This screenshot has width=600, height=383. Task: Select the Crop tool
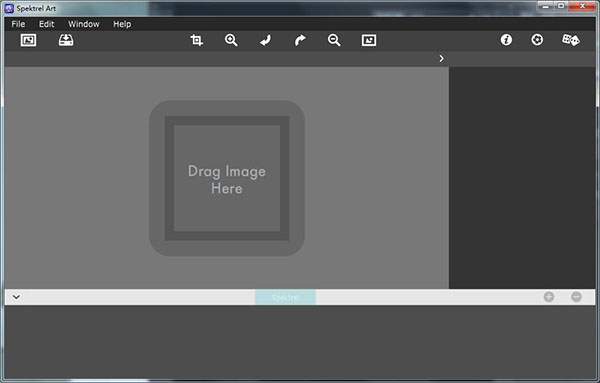coord(197,40)
